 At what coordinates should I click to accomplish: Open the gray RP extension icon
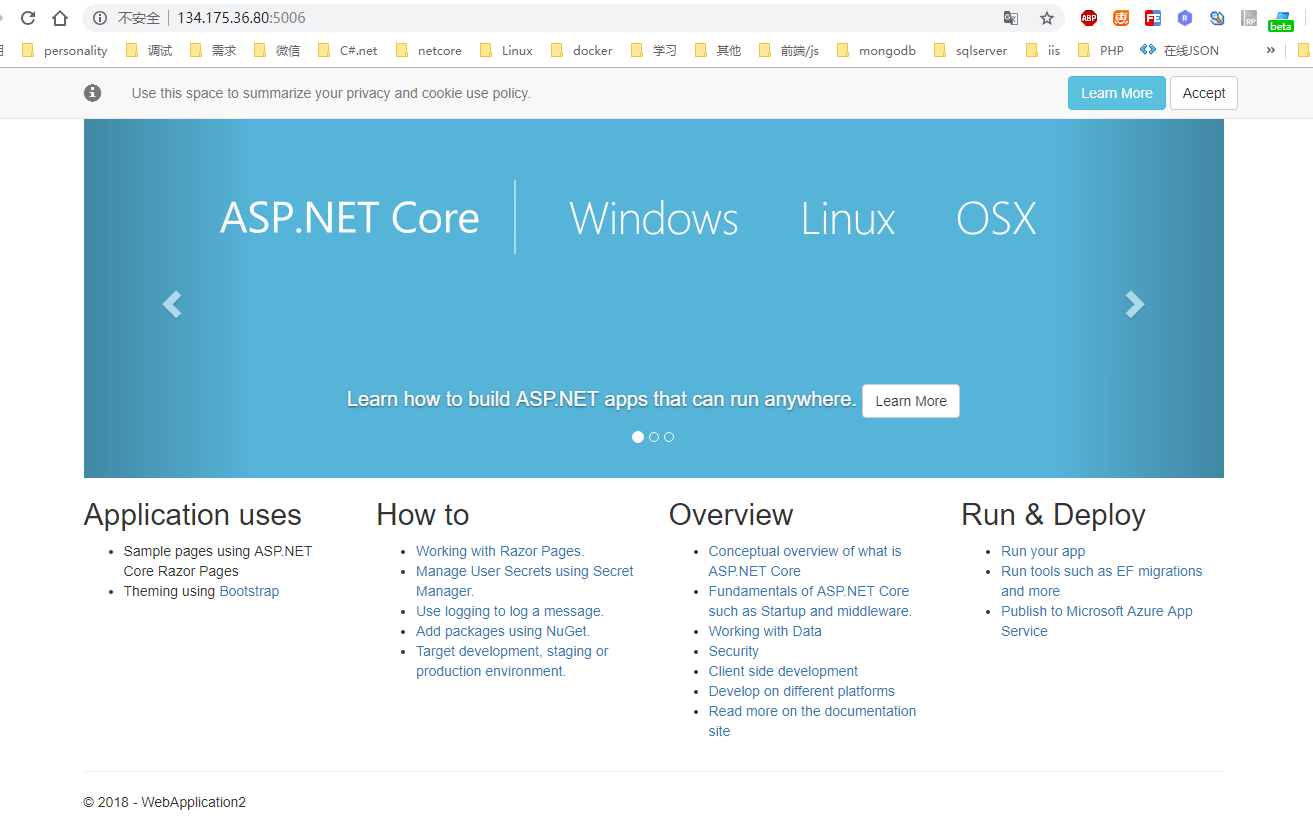click(1249, 18)
